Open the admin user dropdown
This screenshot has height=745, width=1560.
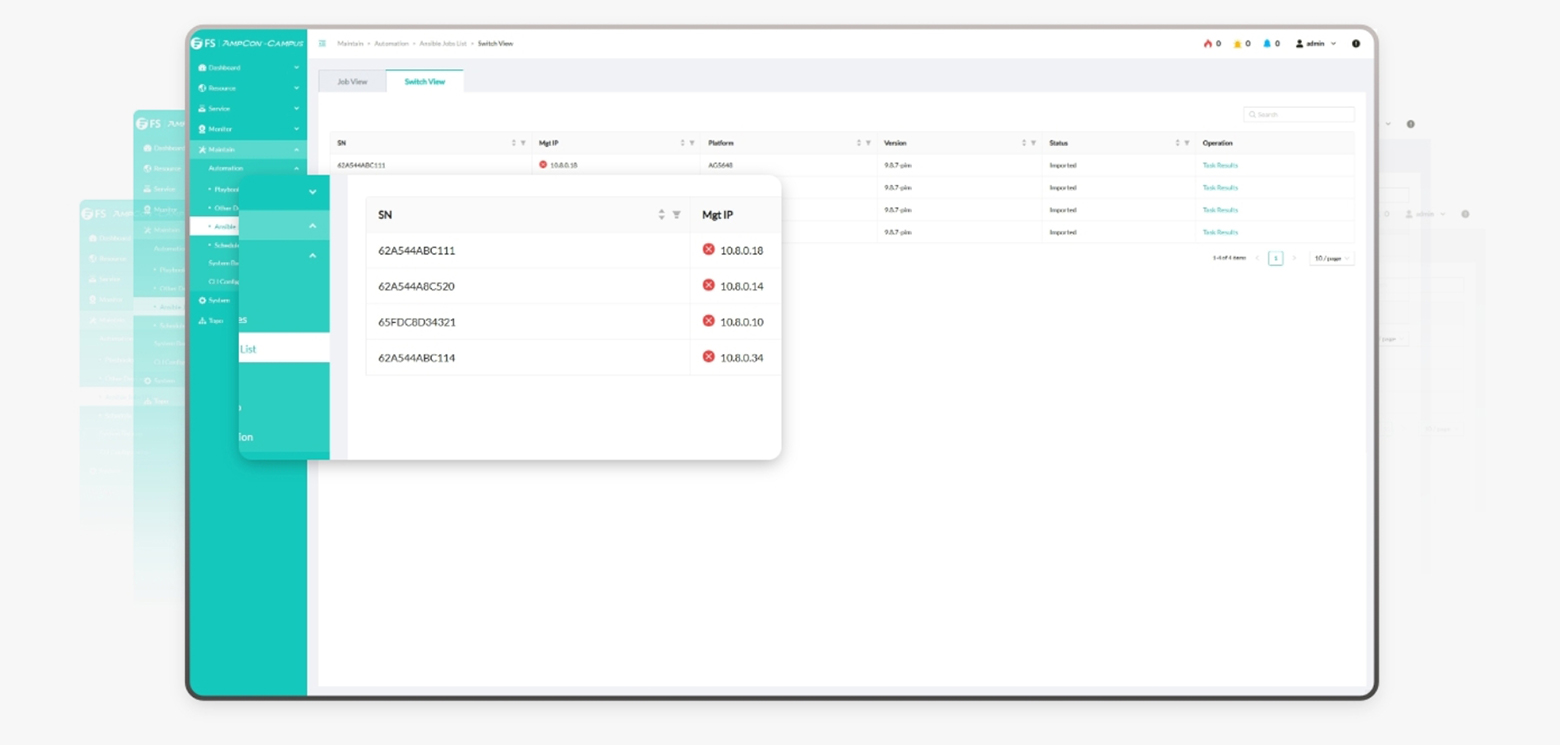pyautogui.click(x=1315, y=44)
